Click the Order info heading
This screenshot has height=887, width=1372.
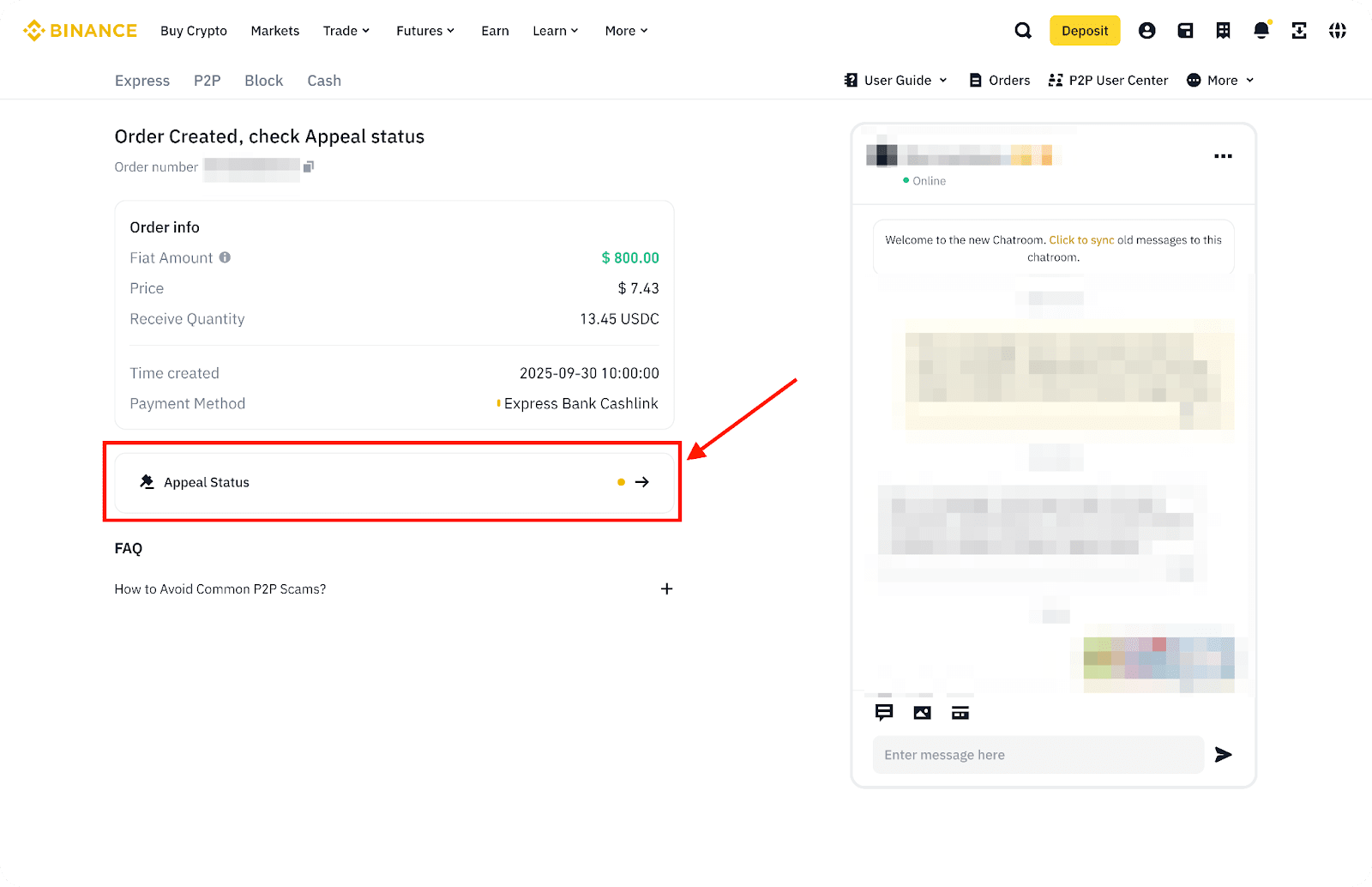coord(165,227)
